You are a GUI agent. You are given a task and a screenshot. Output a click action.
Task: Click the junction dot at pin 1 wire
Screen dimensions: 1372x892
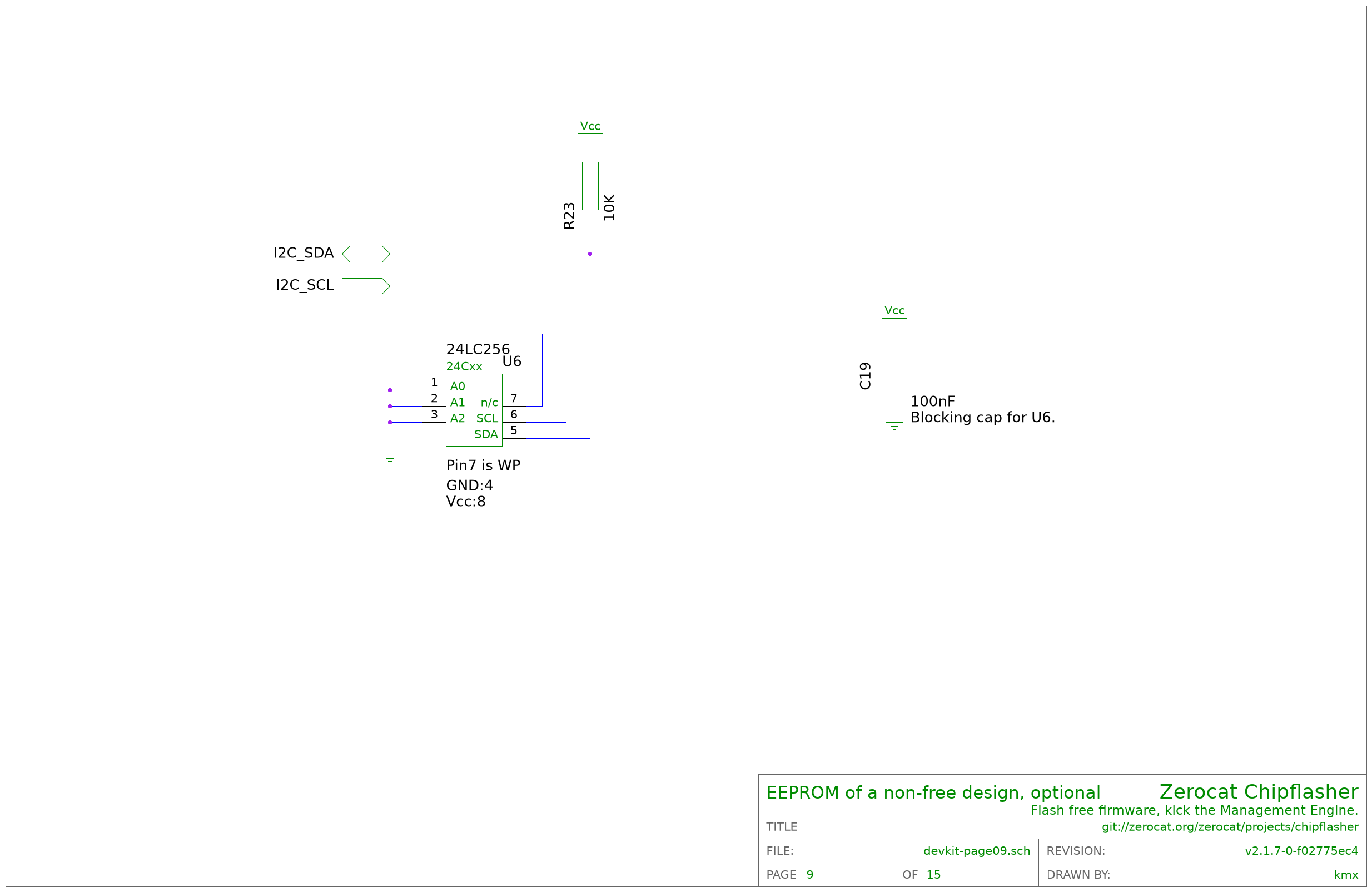coord(390,390)
